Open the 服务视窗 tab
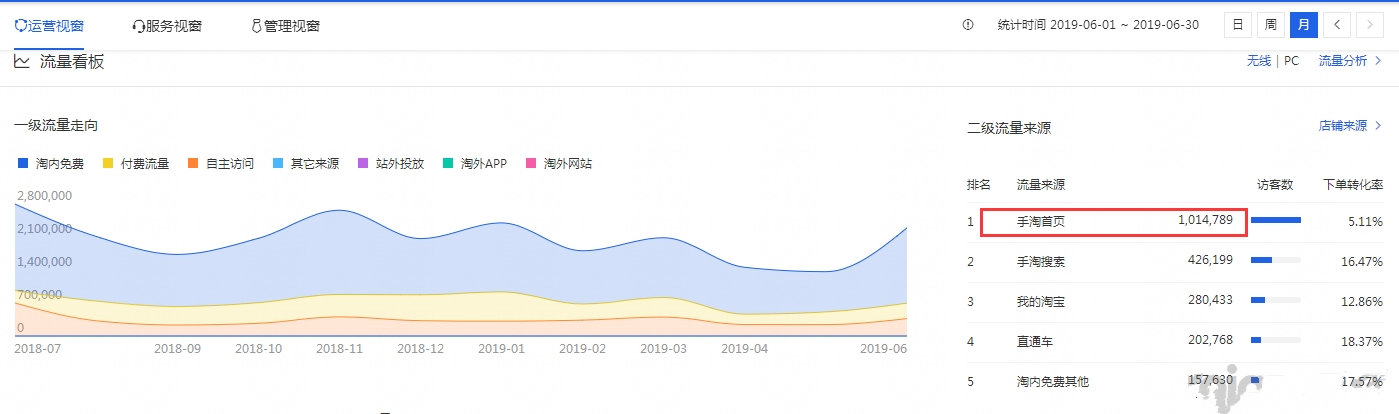This screenshot has height=414, width=1399. coord(167,26)
